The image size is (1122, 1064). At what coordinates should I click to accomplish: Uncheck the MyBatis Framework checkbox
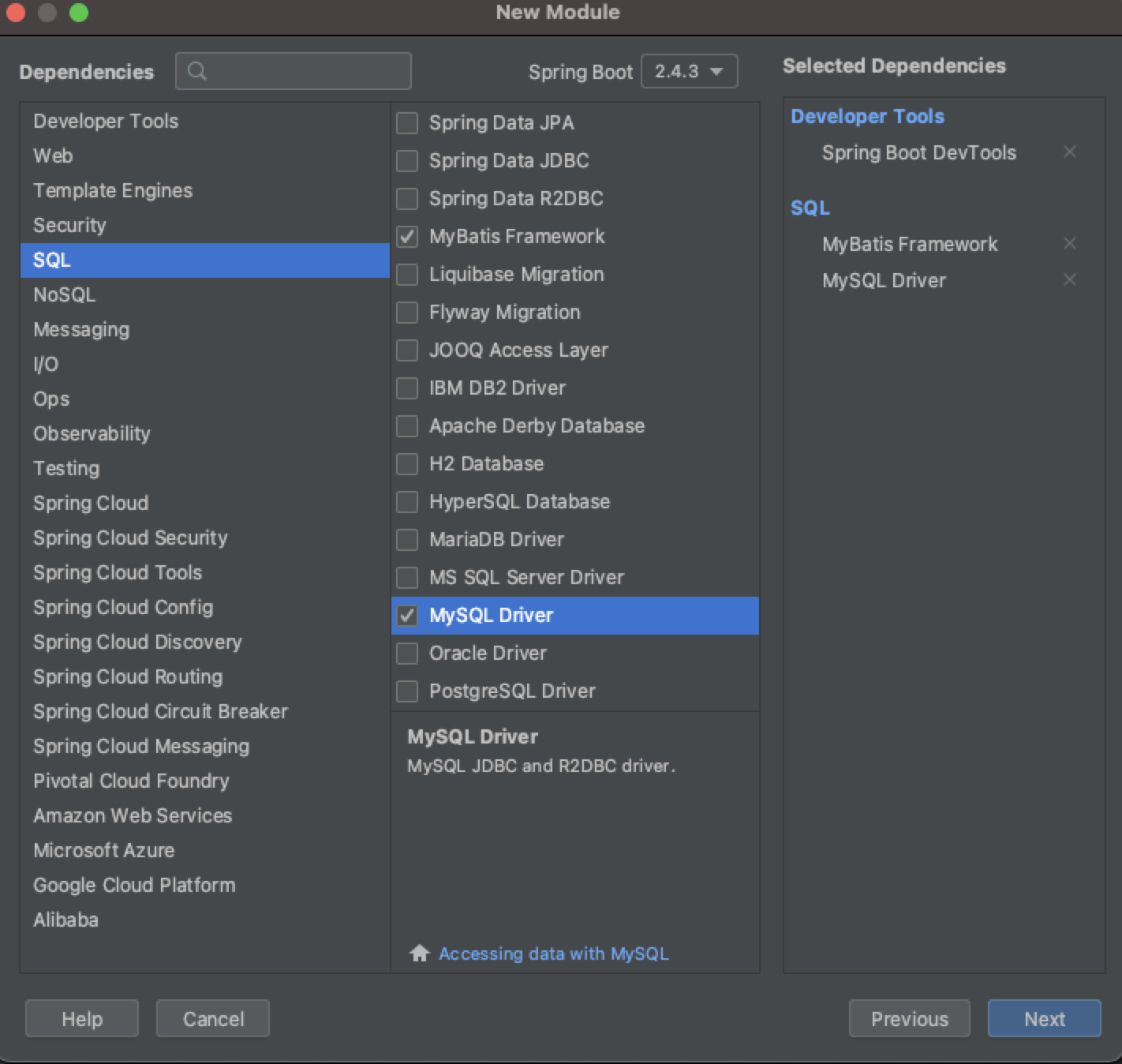407,236
